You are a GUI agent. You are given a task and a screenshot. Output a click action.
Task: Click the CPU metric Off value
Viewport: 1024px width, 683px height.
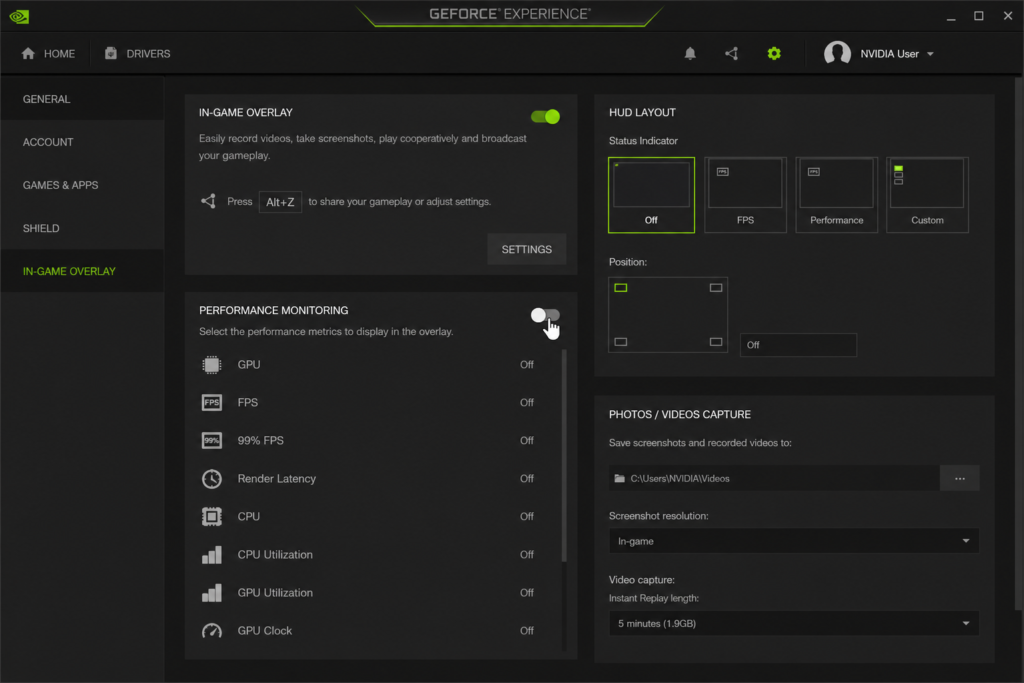[x=526, y=516]
